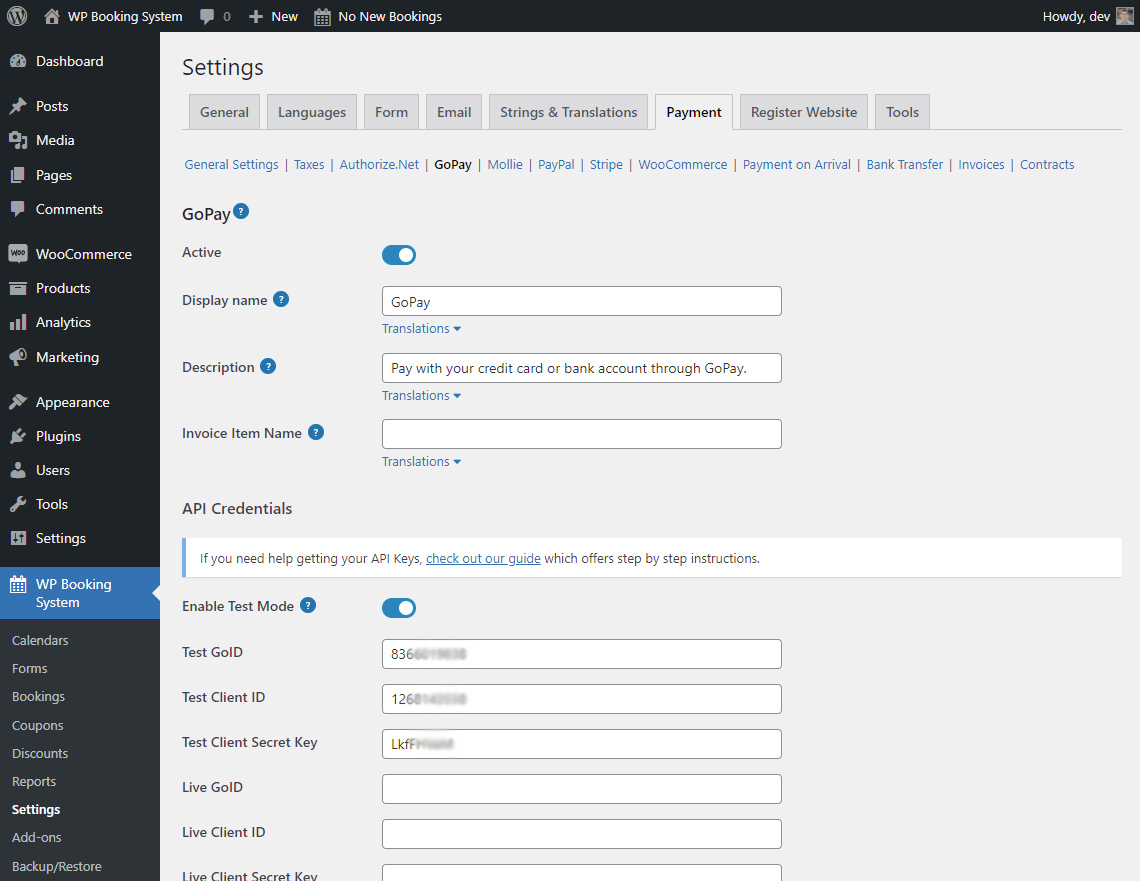Open Bank Transfer settings
This screenshot has width=1140, height=881.
904,164
